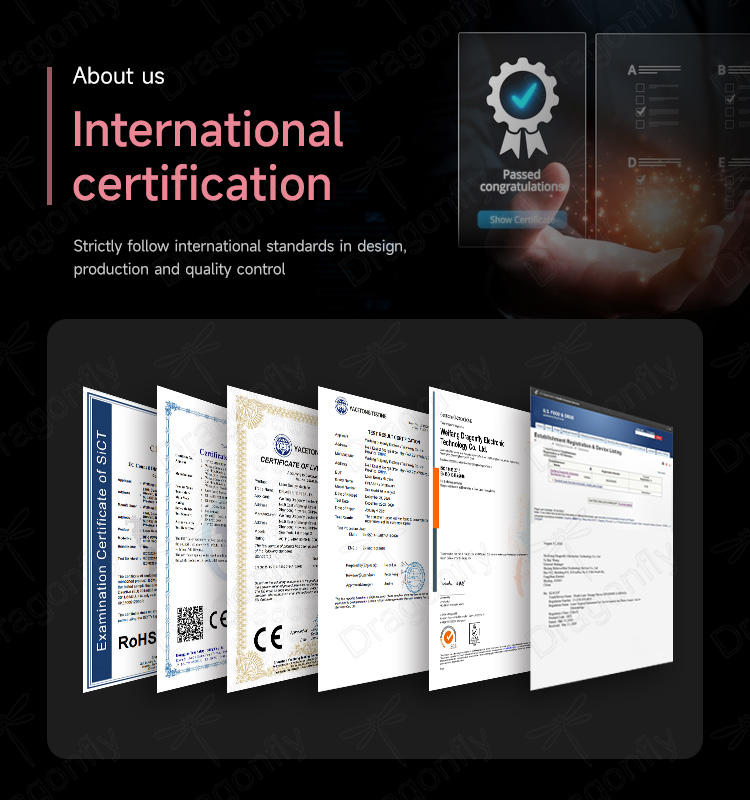Click the About us label
Viewport: 750px width, 800px height.
pos(118,76)
